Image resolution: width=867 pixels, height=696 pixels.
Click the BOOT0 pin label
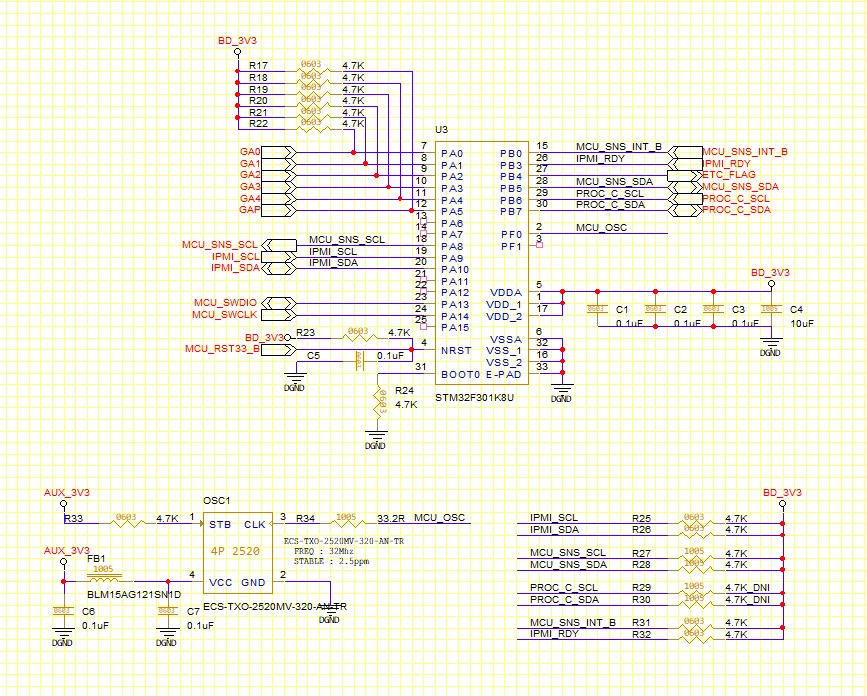pos(461,374)
